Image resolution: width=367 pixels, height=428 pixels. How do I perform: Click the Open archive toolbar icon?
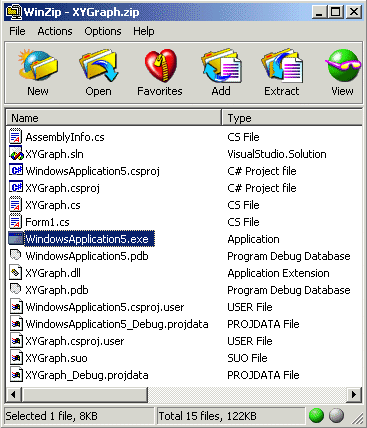[98, 66]
